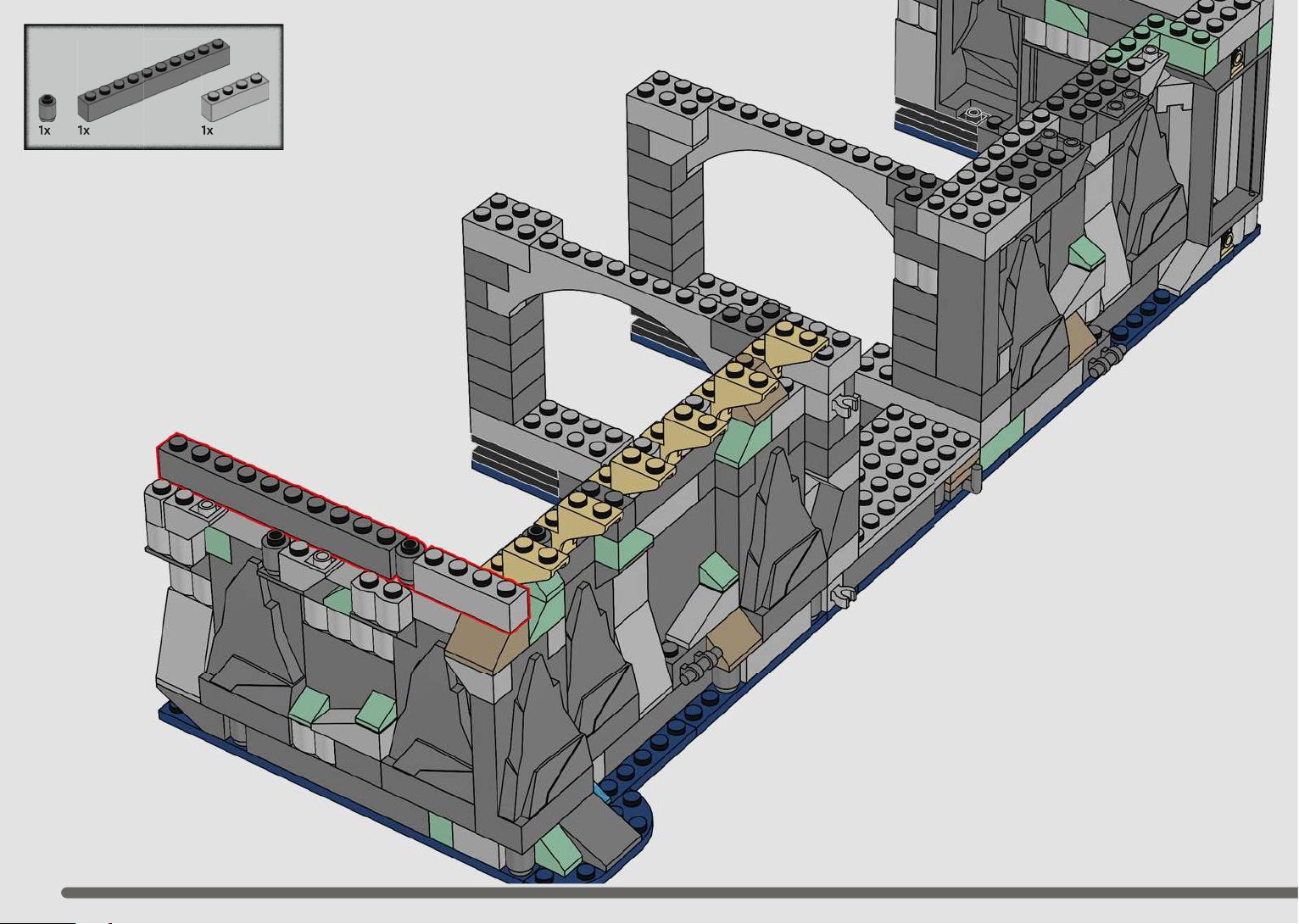Viewport: 1299px width, 924px height.
Task: Click the '1x' label under the round piece
Action: click(x=44, y=131)
